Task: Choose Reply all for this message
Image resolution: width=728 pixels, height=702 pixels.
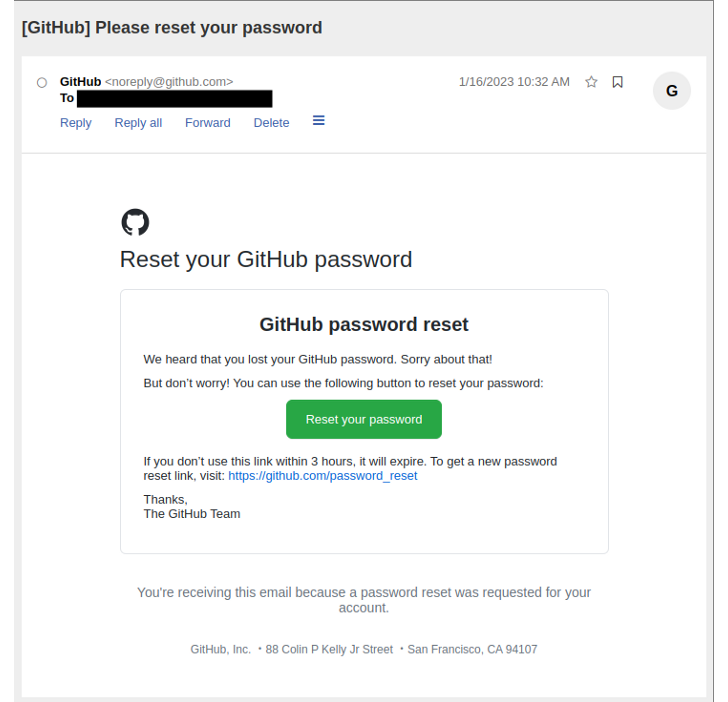Action: (138, 123)
